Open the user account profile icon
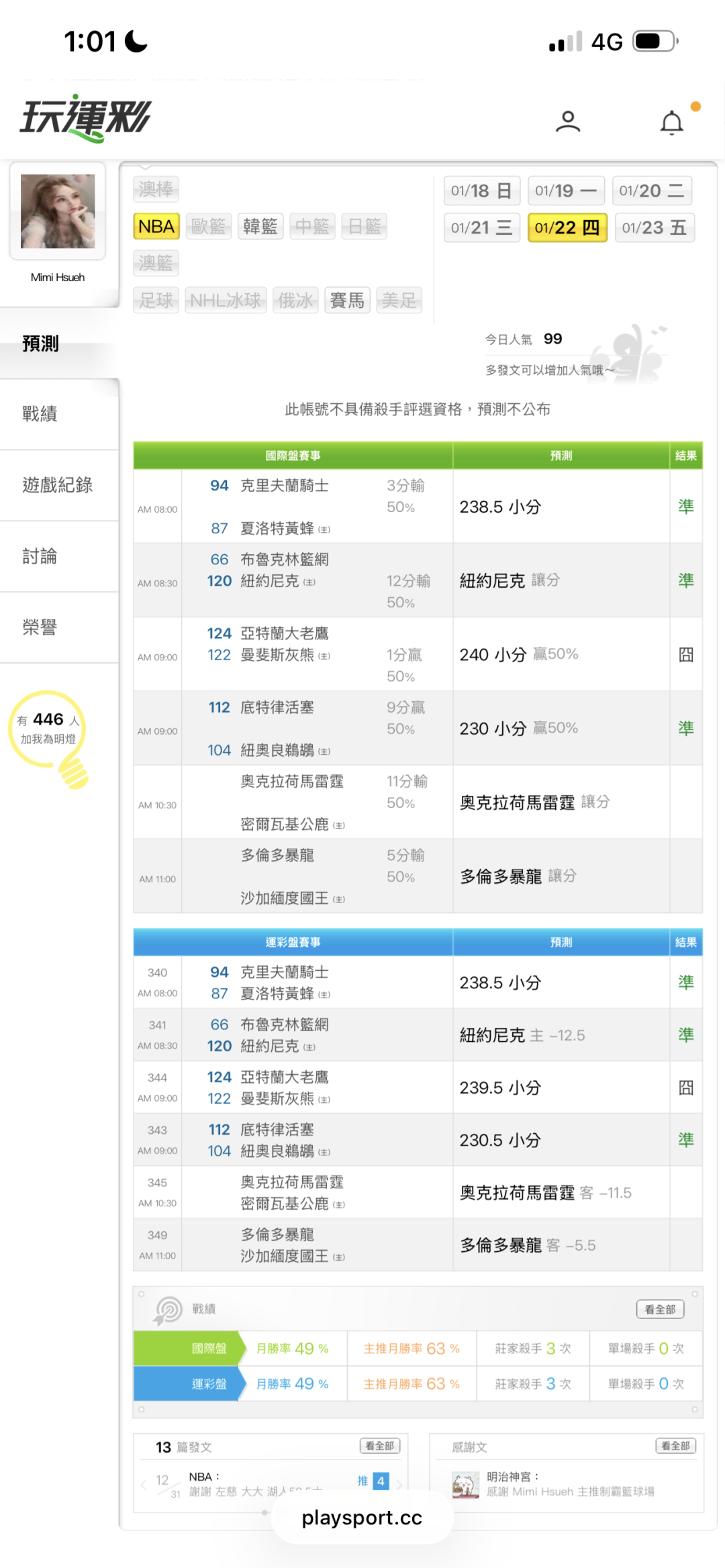The width and height of the screenshot is (725, 1568). pos(568,121)
